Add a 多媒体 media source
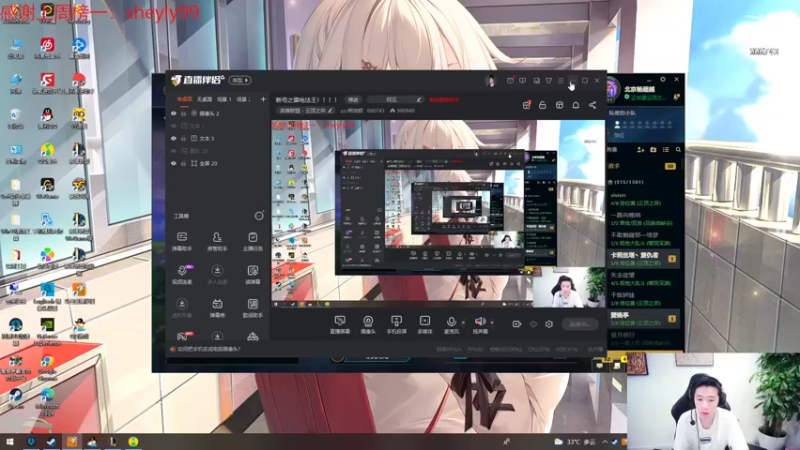Viewport: 800px width, 450px height. point(424,324)
